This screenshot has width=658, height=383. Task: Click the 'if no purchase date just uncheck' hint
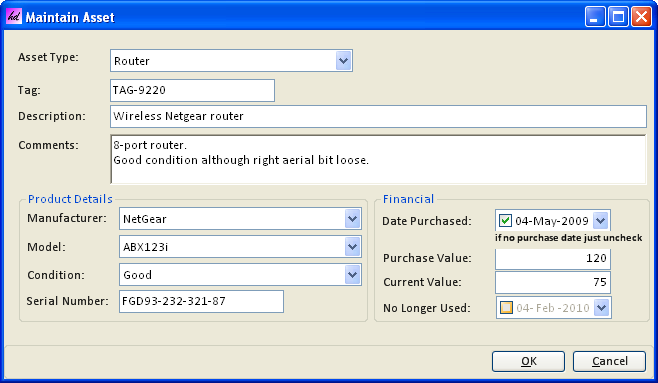[x=569, y=238]
